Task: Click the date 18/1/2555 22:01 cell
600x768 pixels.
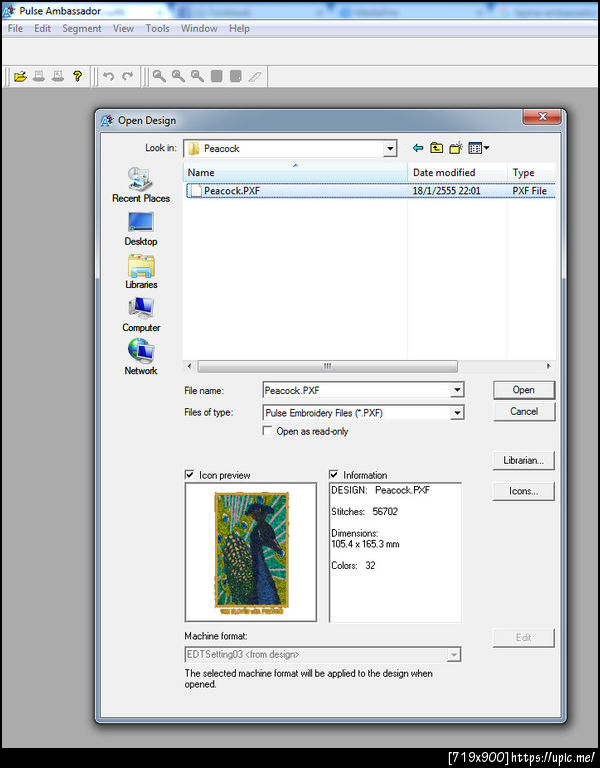Action: pyautogui.click(x=446, y=191)
